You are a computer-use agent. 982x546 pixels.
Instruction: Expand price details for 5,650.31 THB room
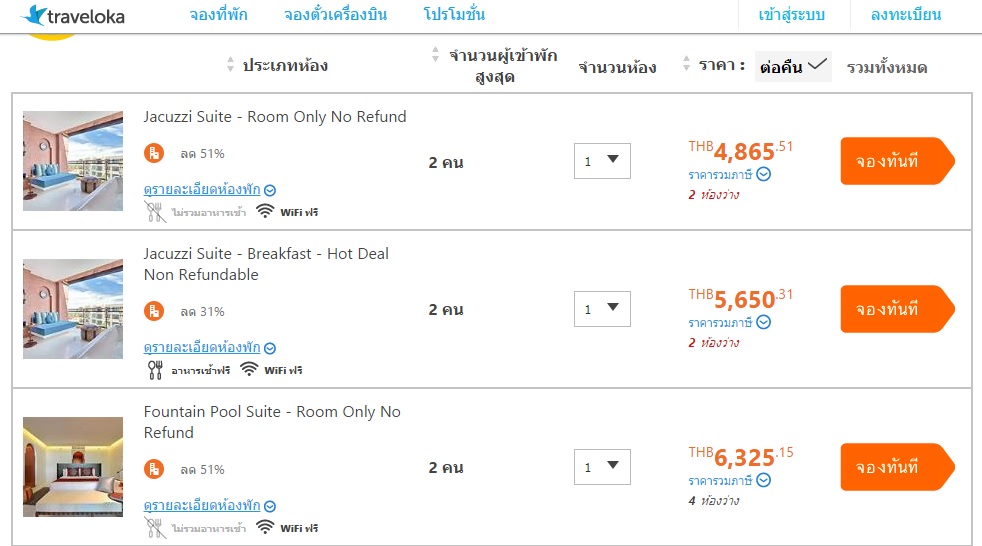pos(764,322)
